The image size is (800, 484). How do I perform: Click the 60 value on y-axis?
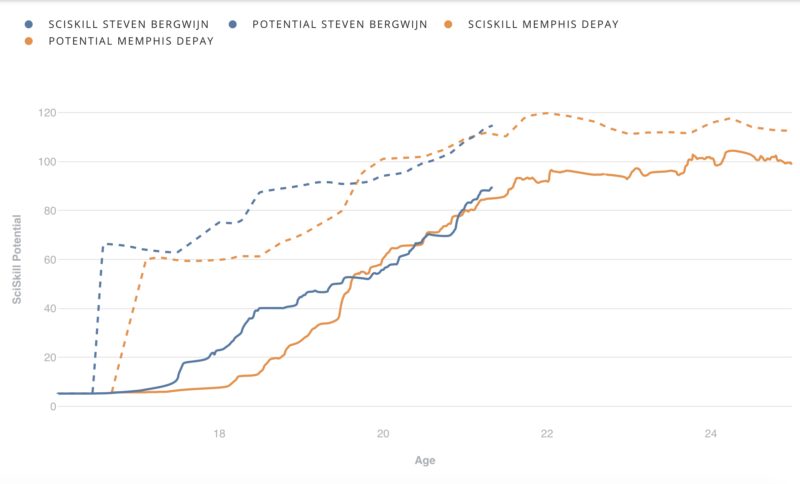[x=50, y=260]
